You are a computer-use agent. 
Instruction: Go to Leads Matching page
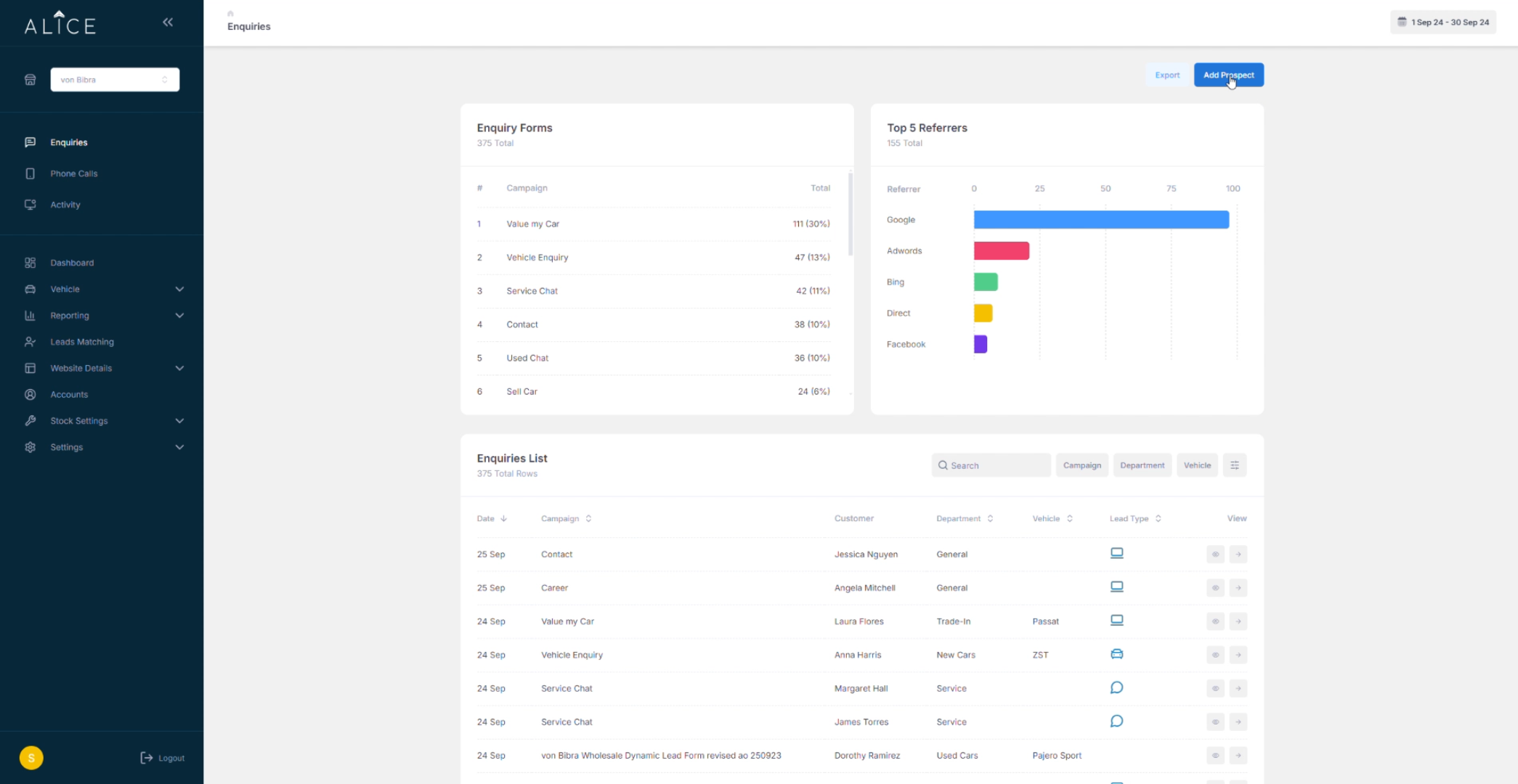pos(81,342)
